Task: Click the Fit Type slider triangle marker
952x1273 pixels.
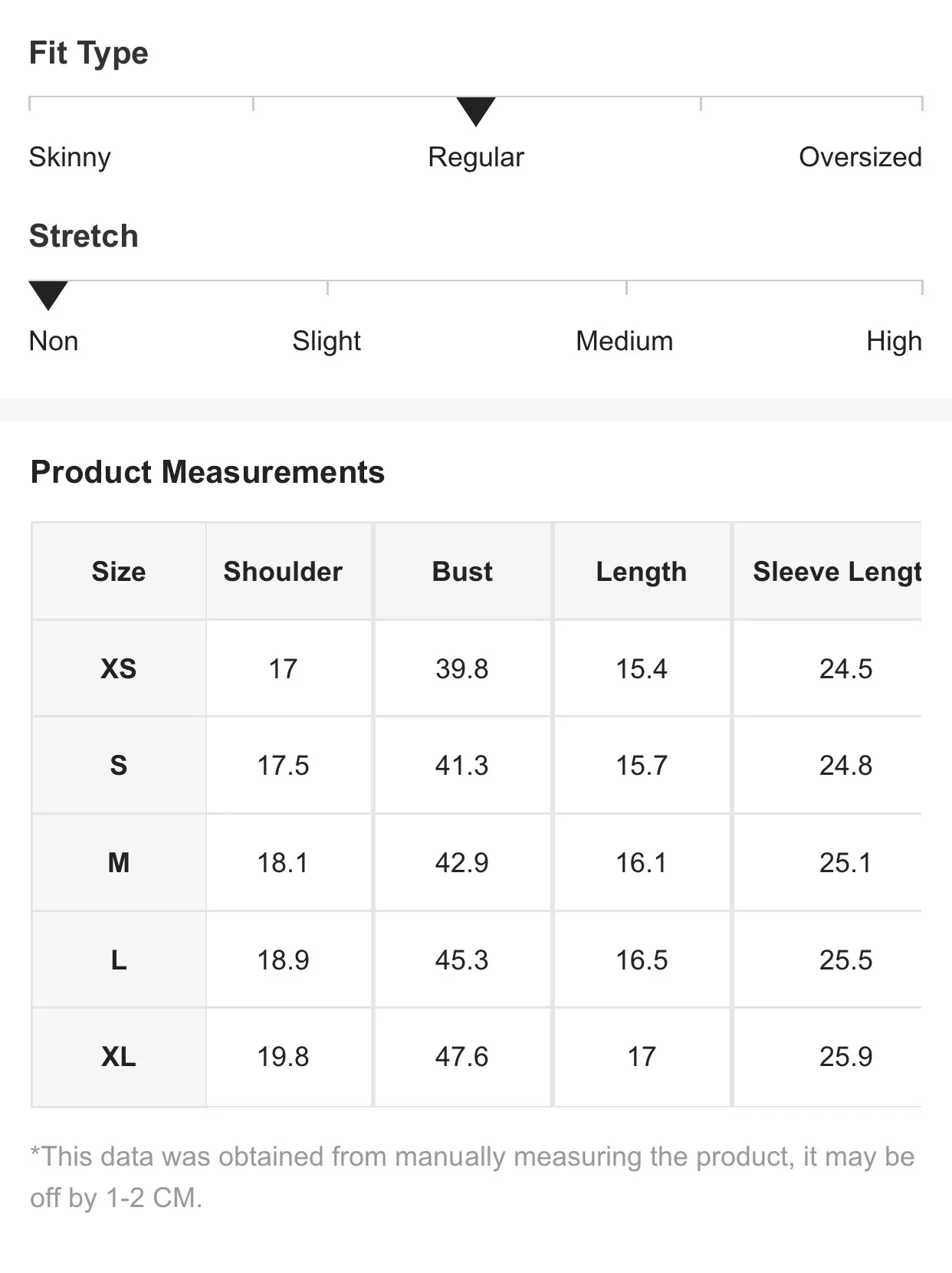Action: click(476, 110)
